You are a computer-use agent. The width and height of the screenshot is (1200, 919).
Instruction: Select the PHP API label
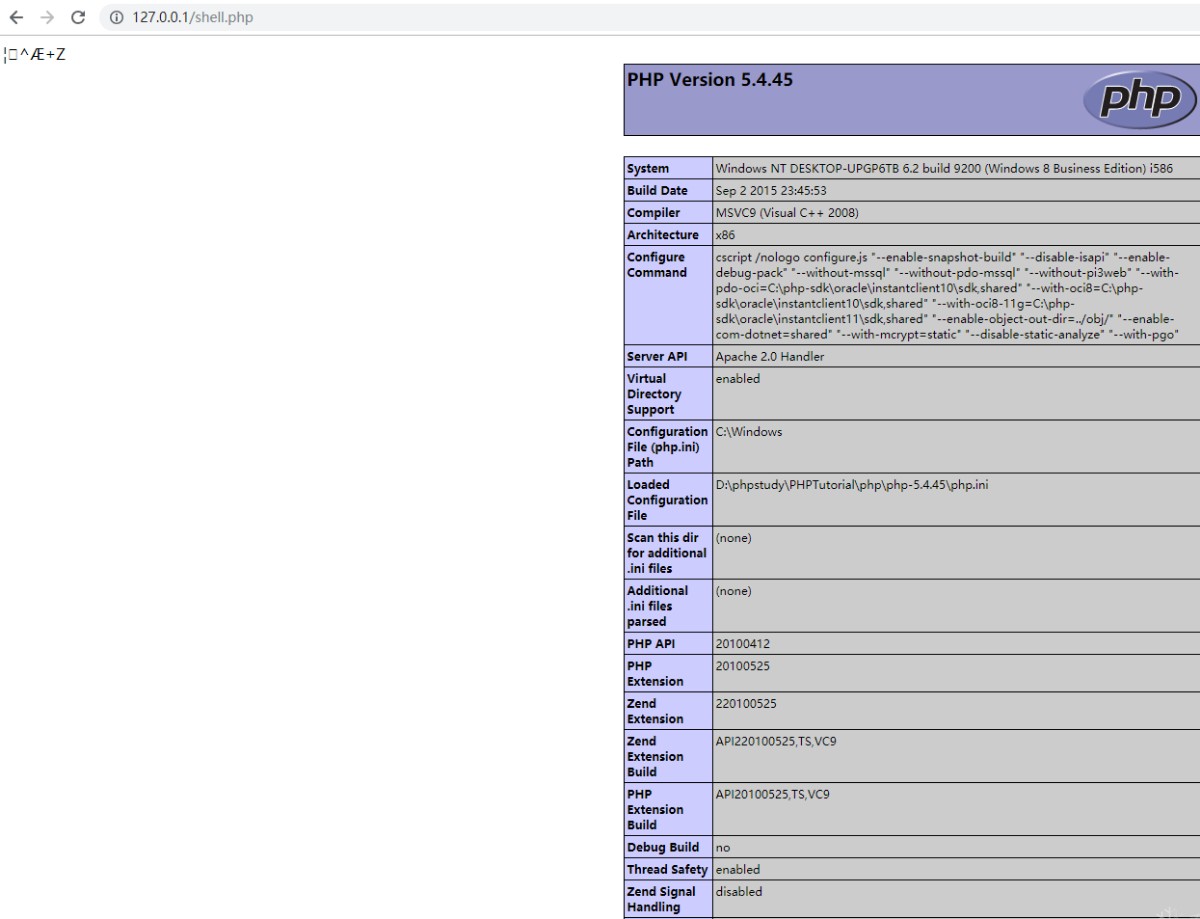click(651, 643)
